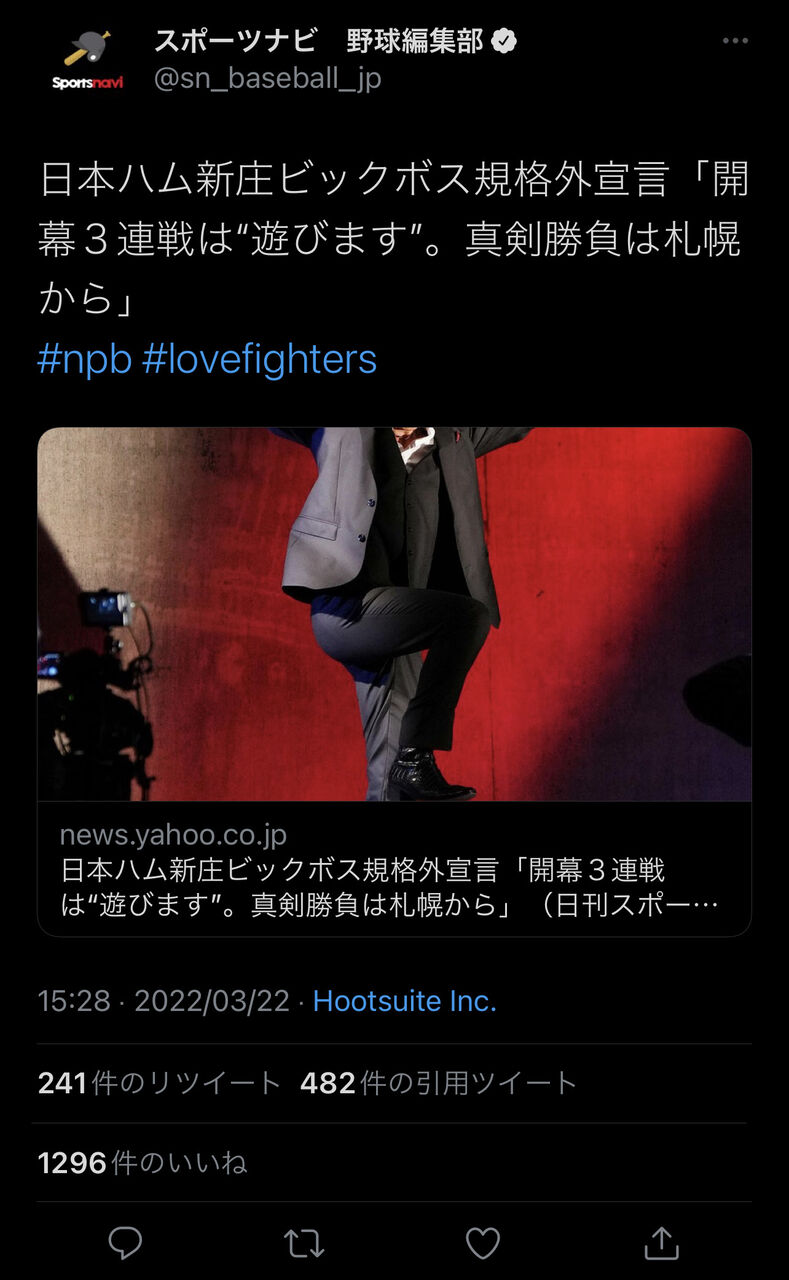Open the Sportsnavi profile avatar
The image size is (789, 1280).
pos(87,59)
